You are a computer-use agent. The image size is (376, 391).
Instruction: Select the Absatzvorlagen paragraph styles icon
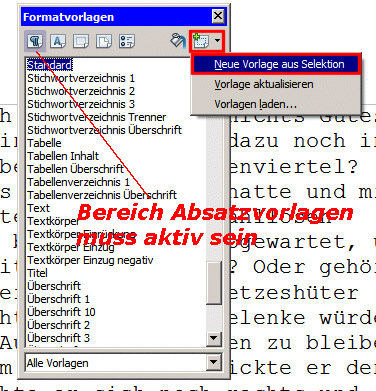(35, 41)
